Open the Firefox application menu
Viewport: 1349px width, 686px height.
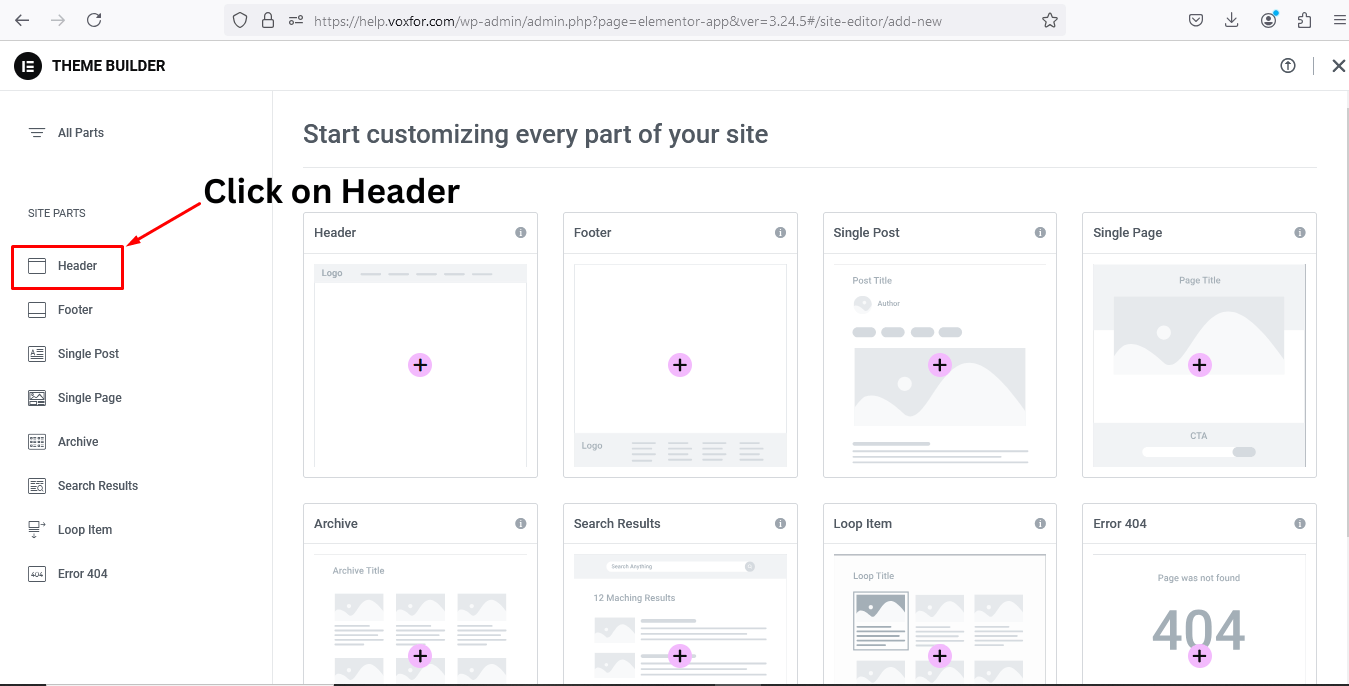1339,19
